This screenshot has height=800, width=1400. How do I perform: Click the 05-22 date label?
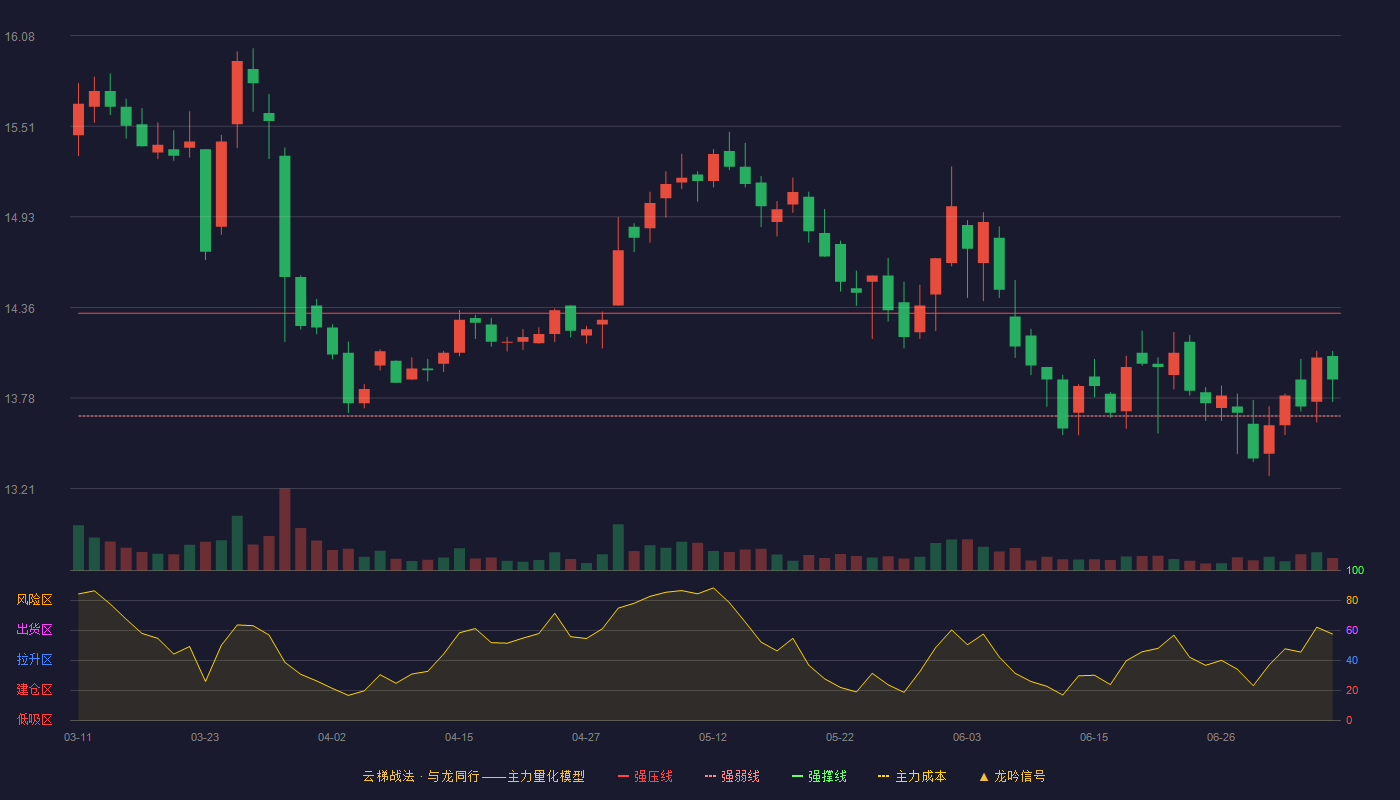tap(840, 737)
